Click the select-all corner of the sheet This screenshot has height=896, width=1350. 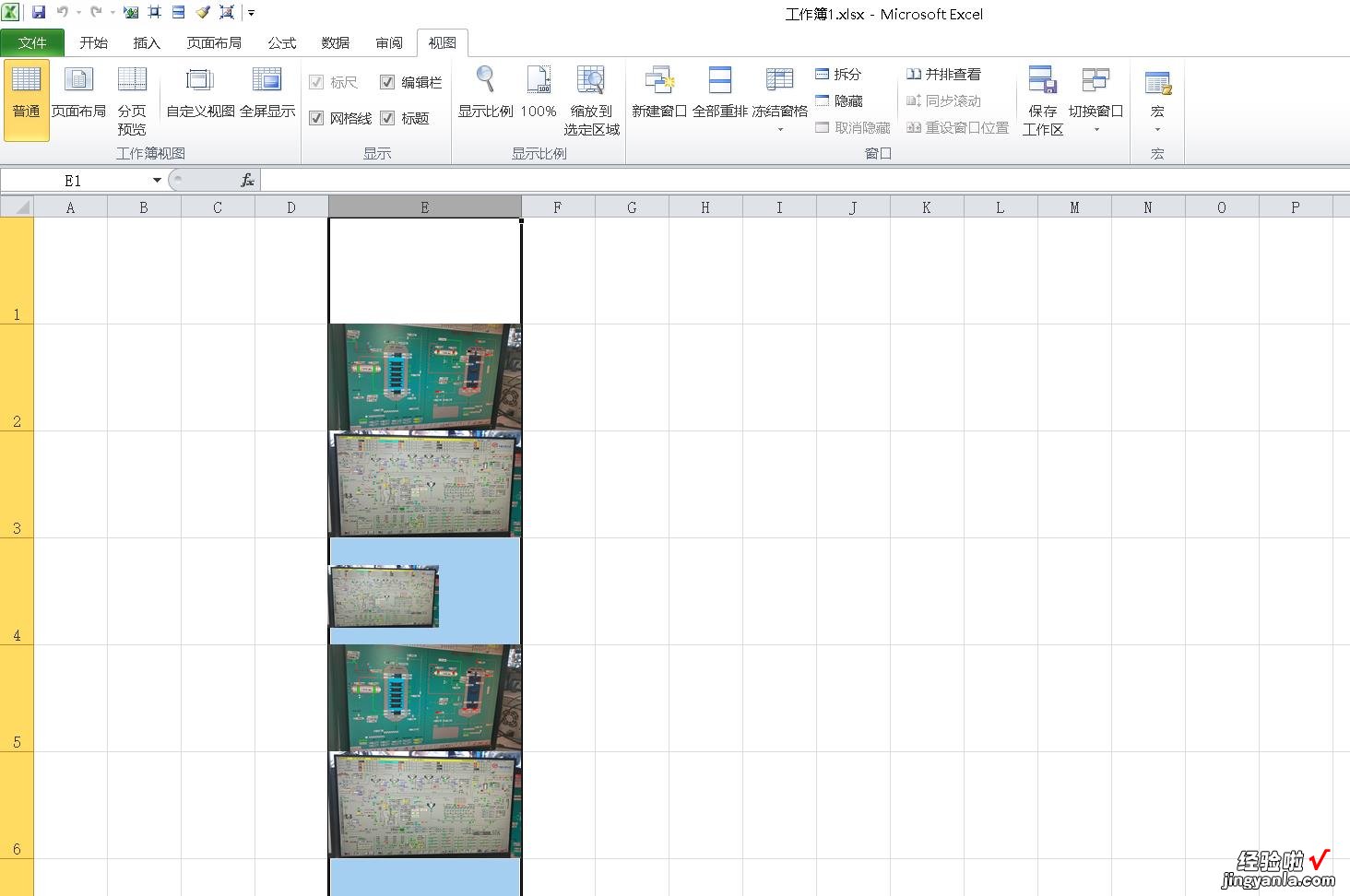[x=17, y=206]
